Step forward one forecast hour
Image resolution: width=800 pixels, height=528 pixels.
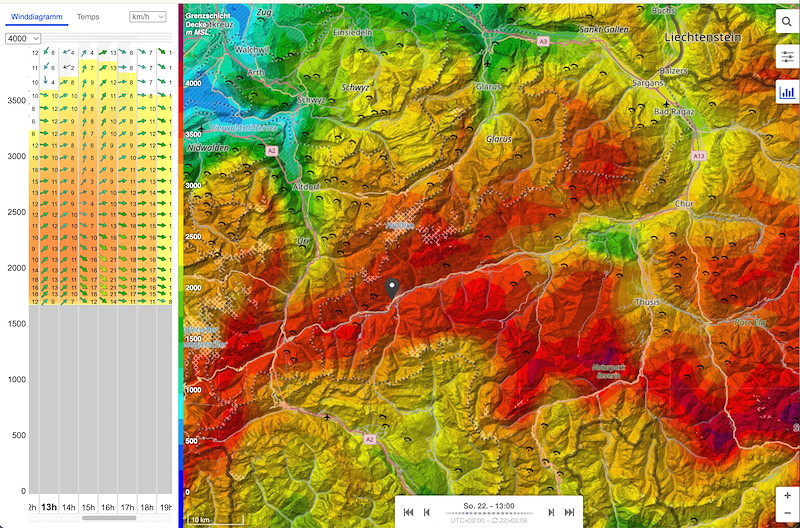pos(551,512)
